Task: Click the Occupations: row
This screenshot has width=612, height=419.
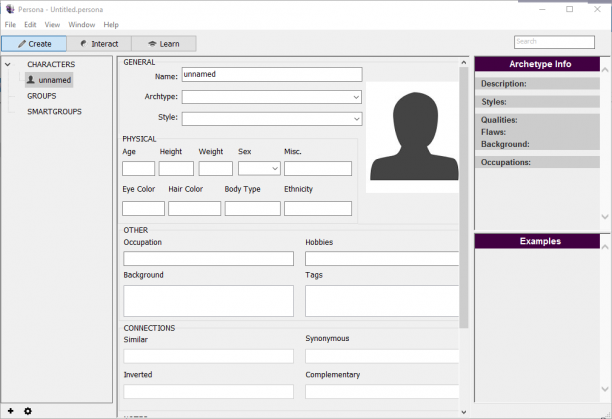Action: tap(537, 162)
